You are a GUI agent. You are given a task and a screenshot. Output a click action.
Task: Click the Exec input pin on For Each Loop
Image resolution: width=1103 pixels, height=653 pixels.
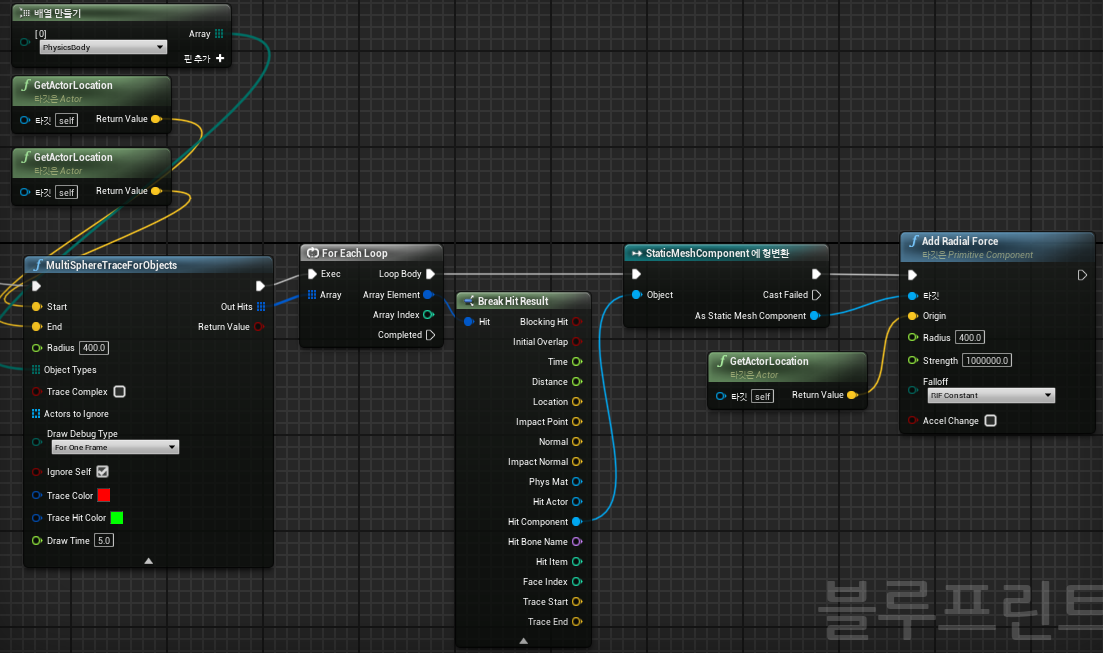pos(312,274)
